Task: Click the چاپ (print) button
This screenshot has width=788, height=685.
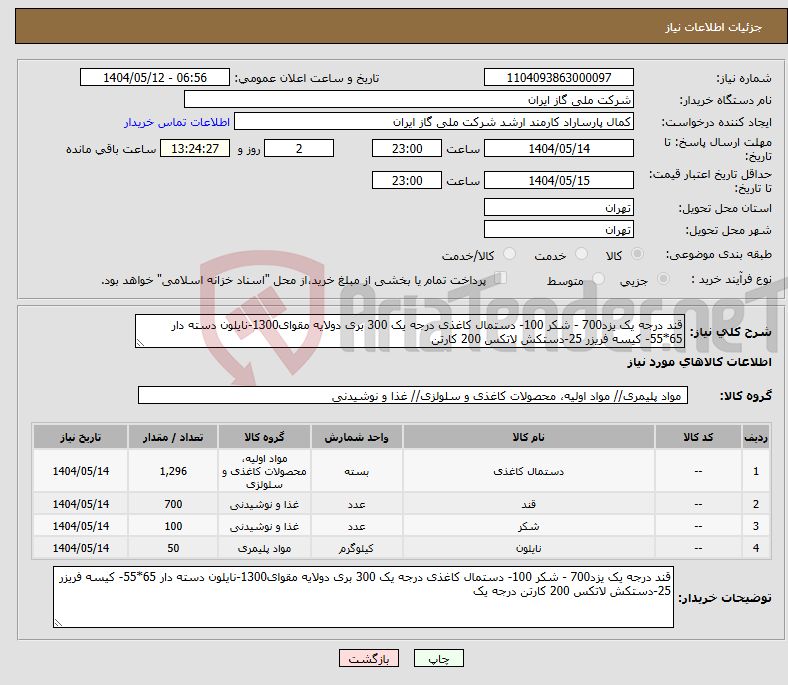Action: coord(438,658)
